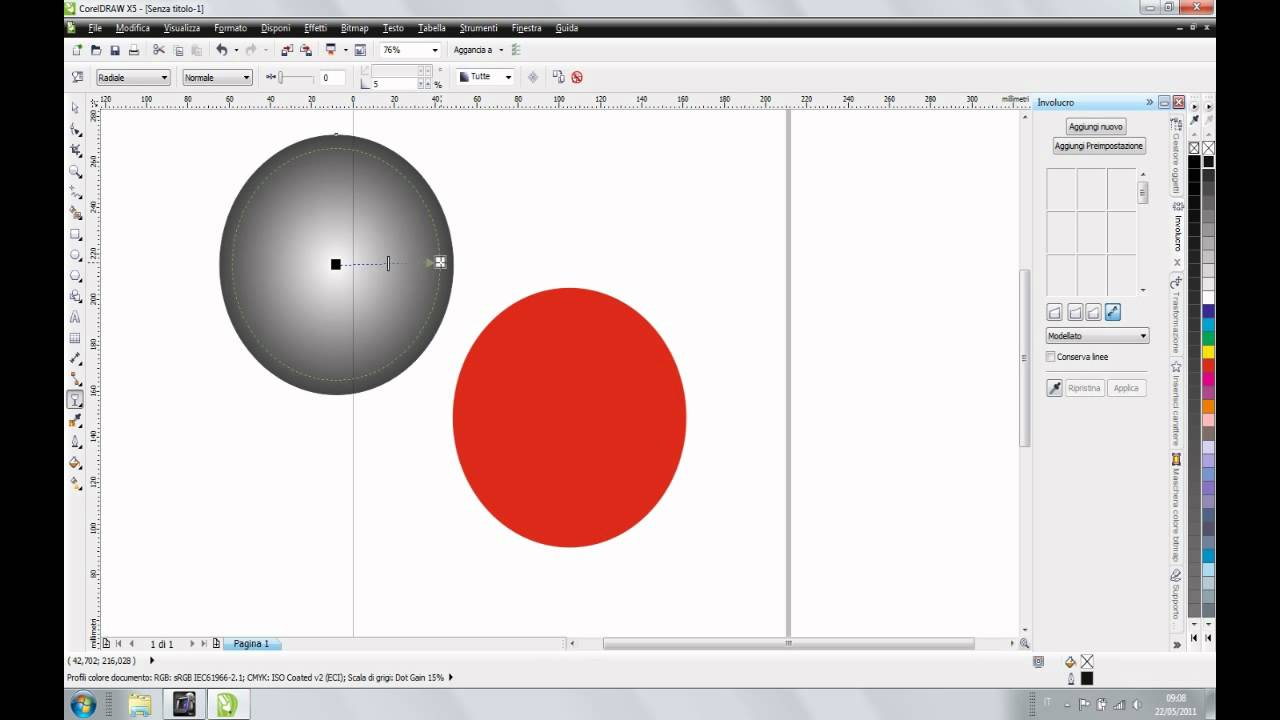
Task: Pick the yellow swatch in color palette
Action: pyautogui.click(x=1209, y=352)
